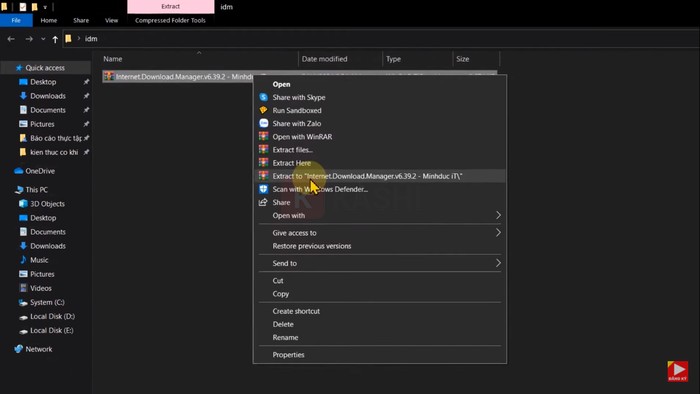The image size is (700, 394).
Task: Open recent locations dropdown arrow
Action: [43, 39]
